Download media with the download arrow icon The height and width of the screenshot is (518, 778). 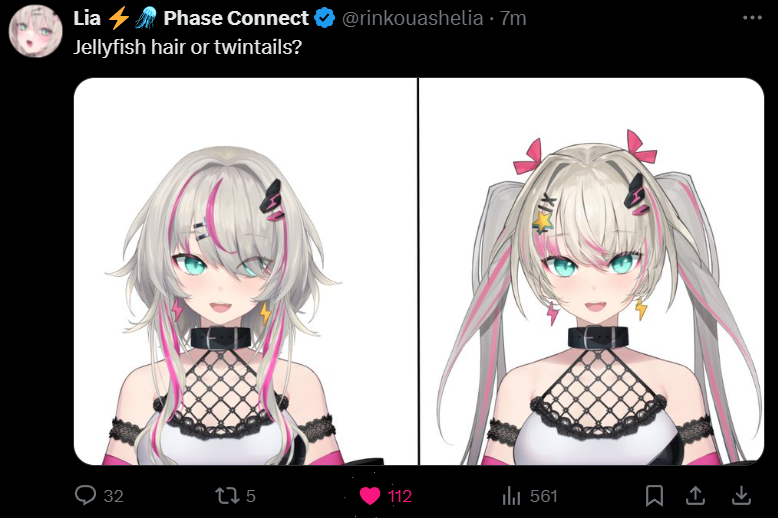click(x=741, y=495)
